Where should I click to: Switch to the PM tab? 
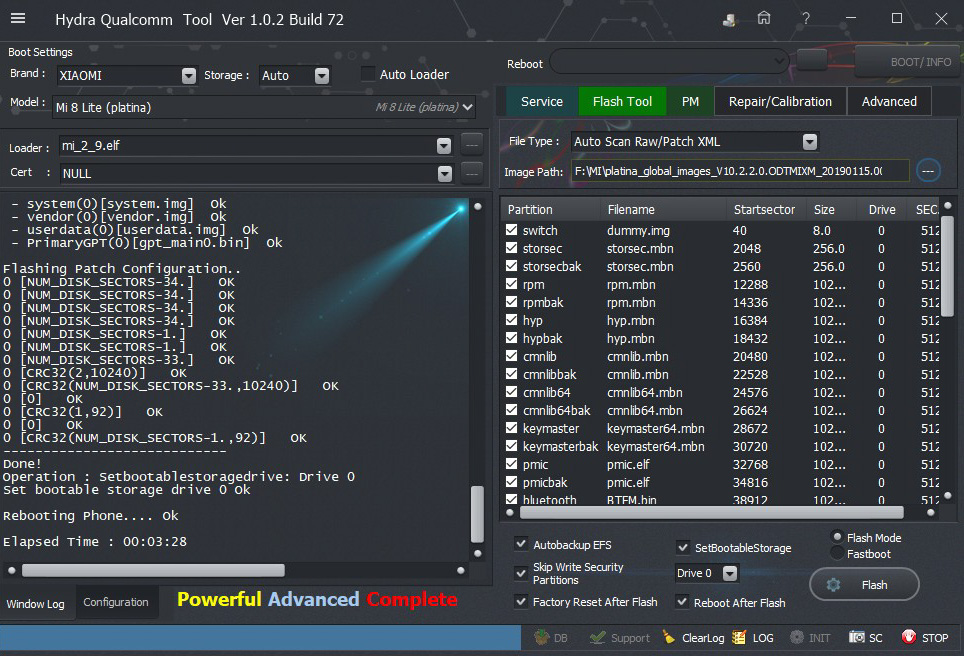point(690,101)
